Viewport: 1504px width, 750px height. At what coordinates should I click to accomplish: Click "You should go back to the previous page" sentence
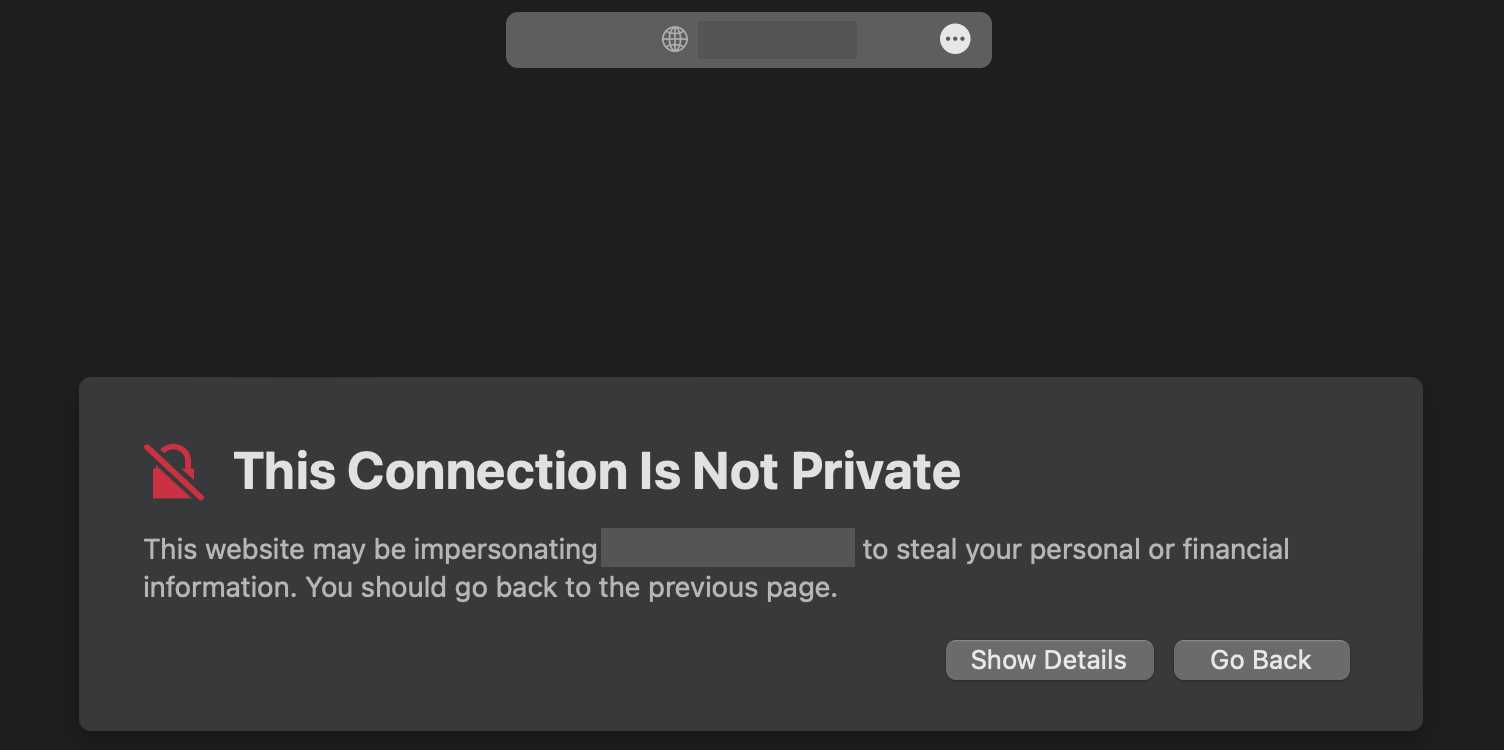click(x=571, y=588)
